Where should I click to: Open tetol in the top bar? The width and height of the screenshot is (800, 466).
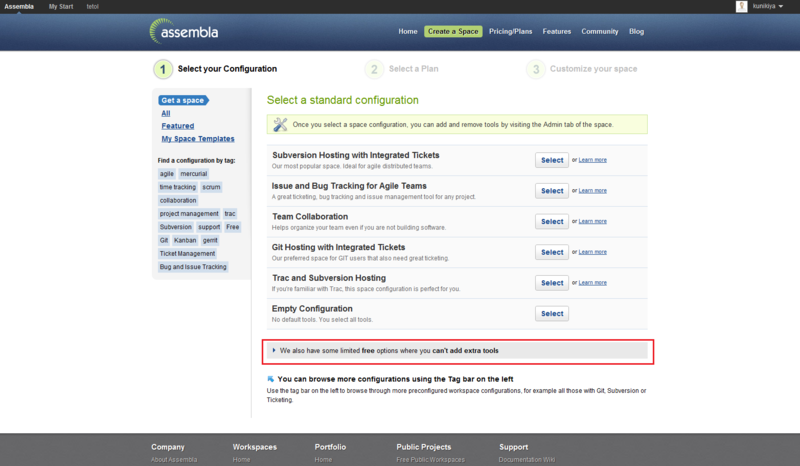[x=92, y=7]
